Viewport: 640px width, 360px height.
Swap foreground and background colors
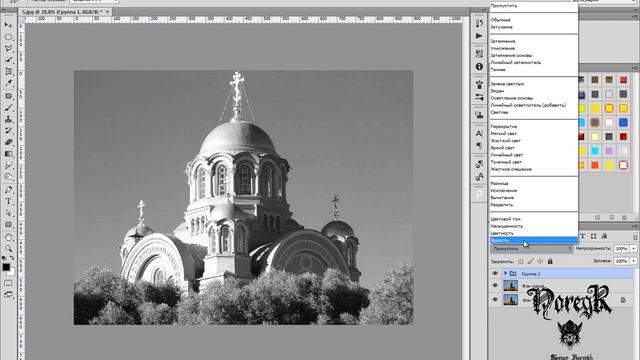(x=12, y=258)
